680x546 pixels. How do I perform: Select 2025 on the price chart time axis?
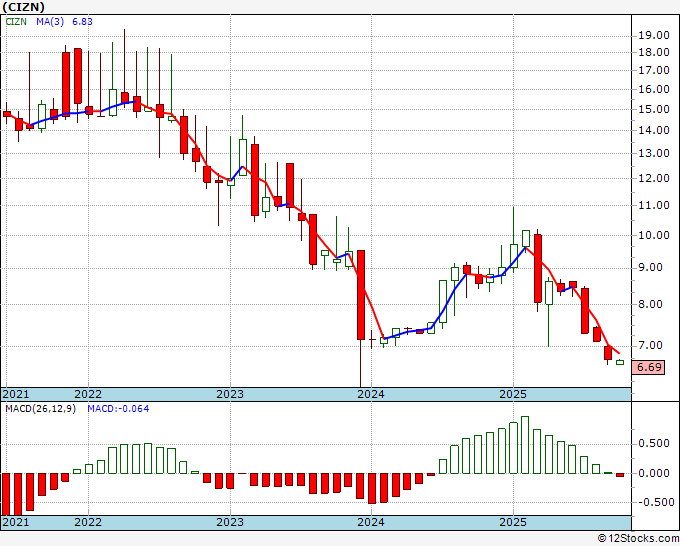click(513, 394)
